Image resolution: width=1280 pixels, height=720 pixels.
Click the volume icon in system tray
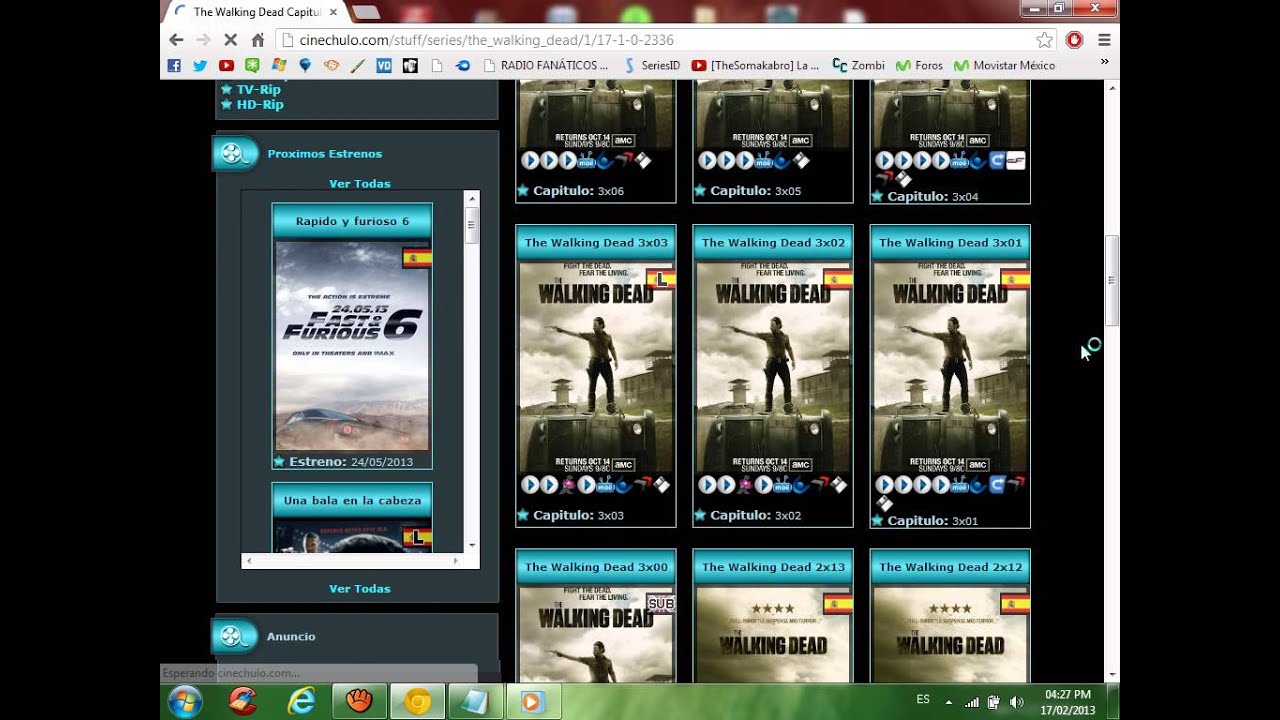[1017, 702]
